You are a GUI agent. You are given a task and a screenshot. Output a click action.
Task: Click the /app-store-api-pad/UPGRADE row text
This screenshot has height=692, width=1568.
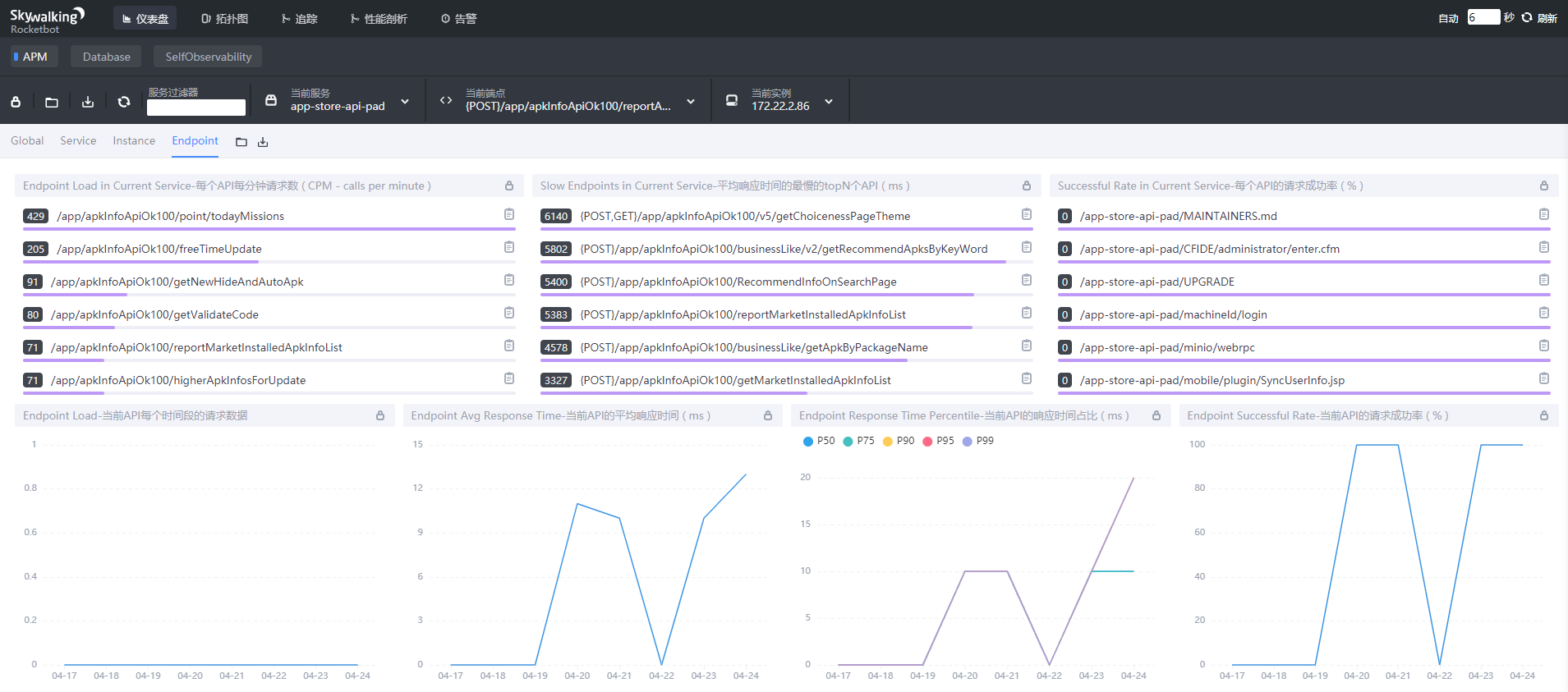tap(1157, 282)
